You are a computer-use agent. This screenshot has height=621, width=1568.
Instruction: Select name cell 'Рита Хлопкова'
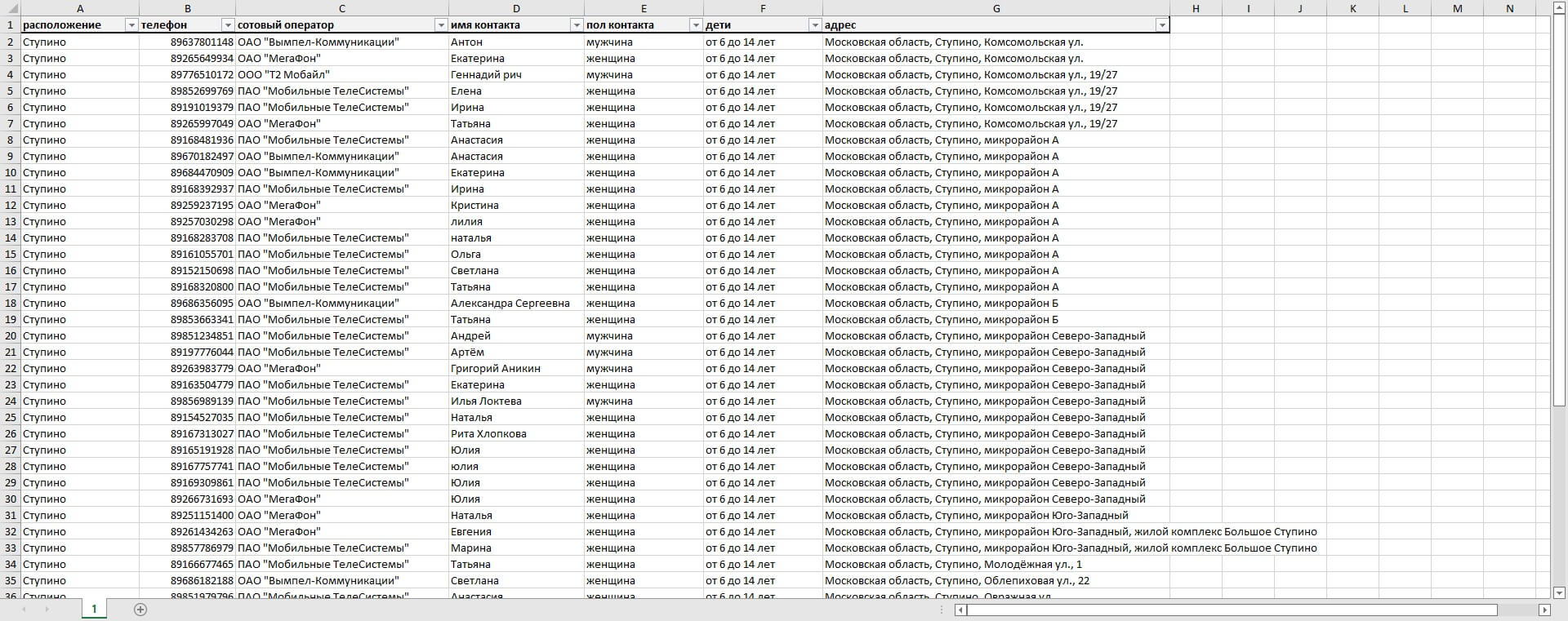click(516, 433)
